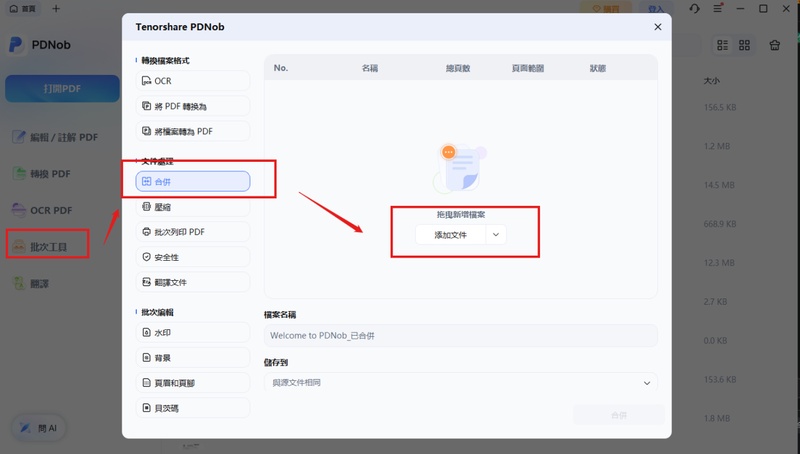Screen dimensions: 800x454
Task: Select 轉換 PDF in sidebar
Action: click(x=42, y=174)
